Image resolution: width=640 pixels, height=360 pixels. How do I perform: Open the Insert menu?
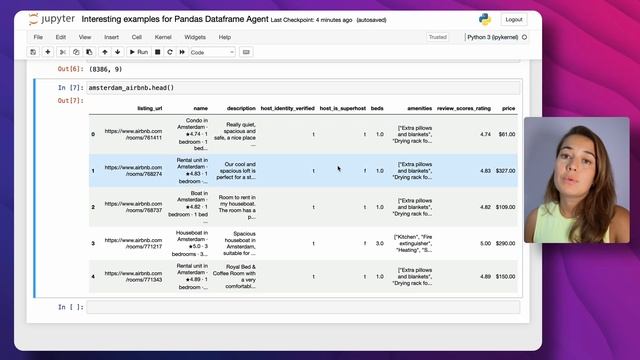(111, 37)
